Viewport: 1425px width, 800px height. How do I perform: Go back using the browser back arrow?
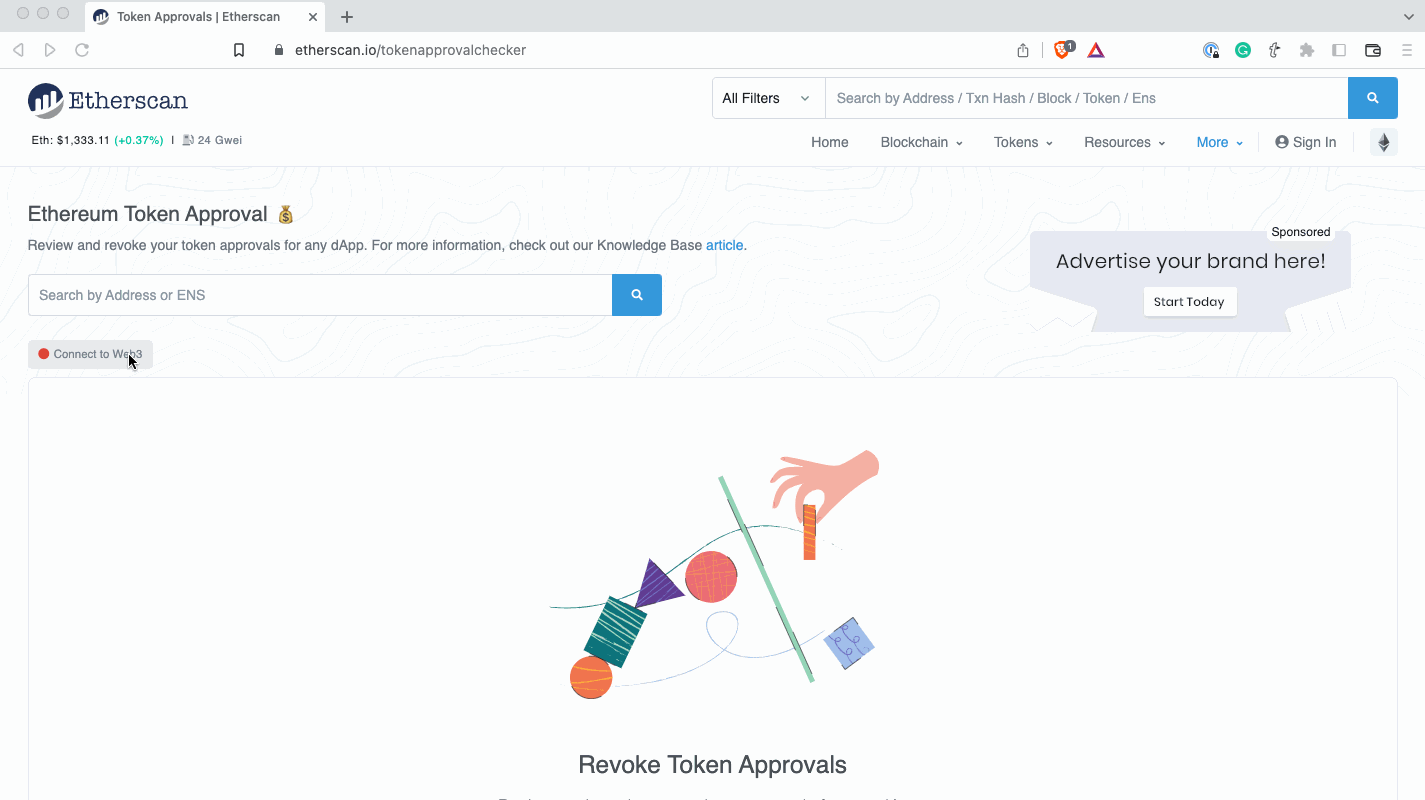pyautogui.click(x=18, y=50)
